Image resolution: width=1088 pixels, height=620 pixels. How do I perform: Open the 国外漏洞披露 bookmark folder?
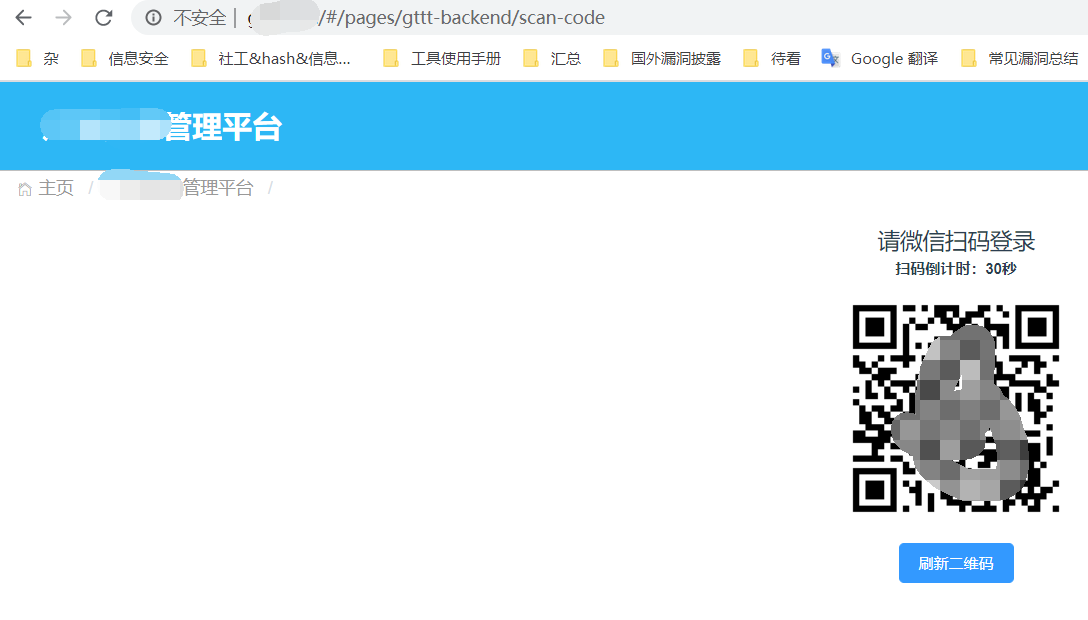click(x=662, y=58)
